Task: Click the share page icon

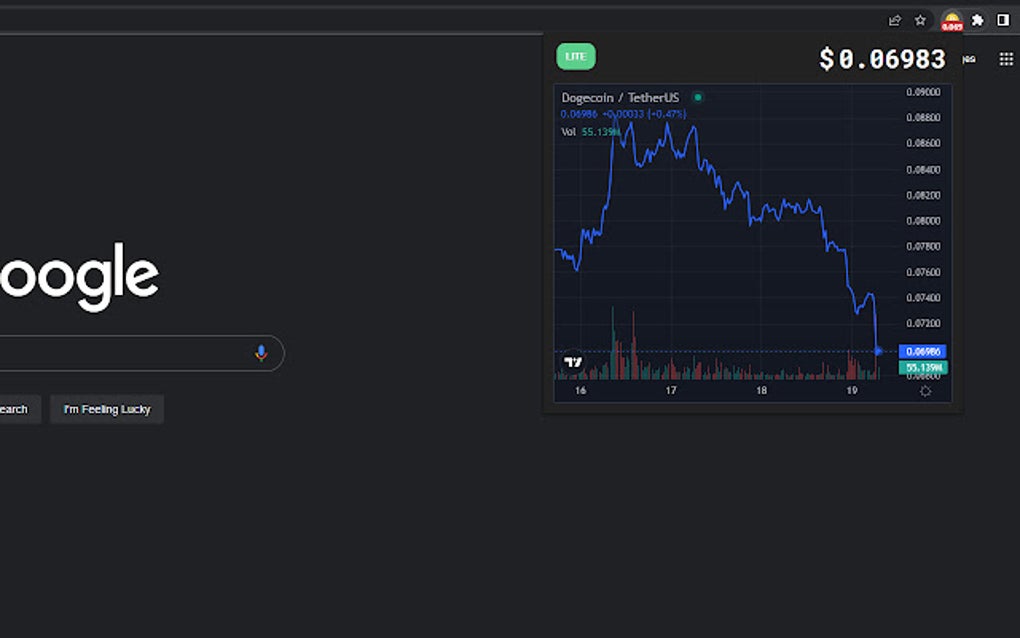Action: click(894, 20)
